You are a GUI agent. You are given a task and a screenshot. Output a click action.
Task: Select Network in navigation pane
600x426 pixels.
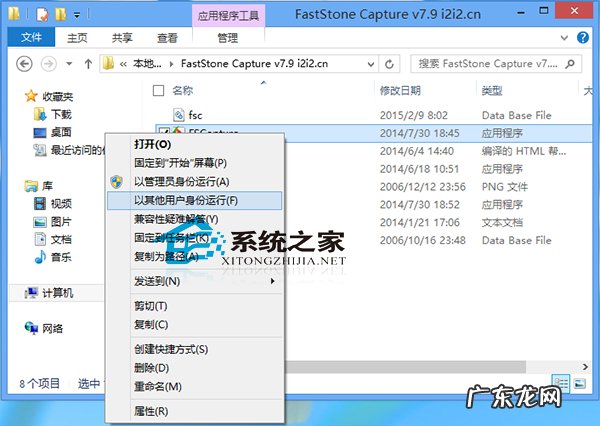point(44,328)
